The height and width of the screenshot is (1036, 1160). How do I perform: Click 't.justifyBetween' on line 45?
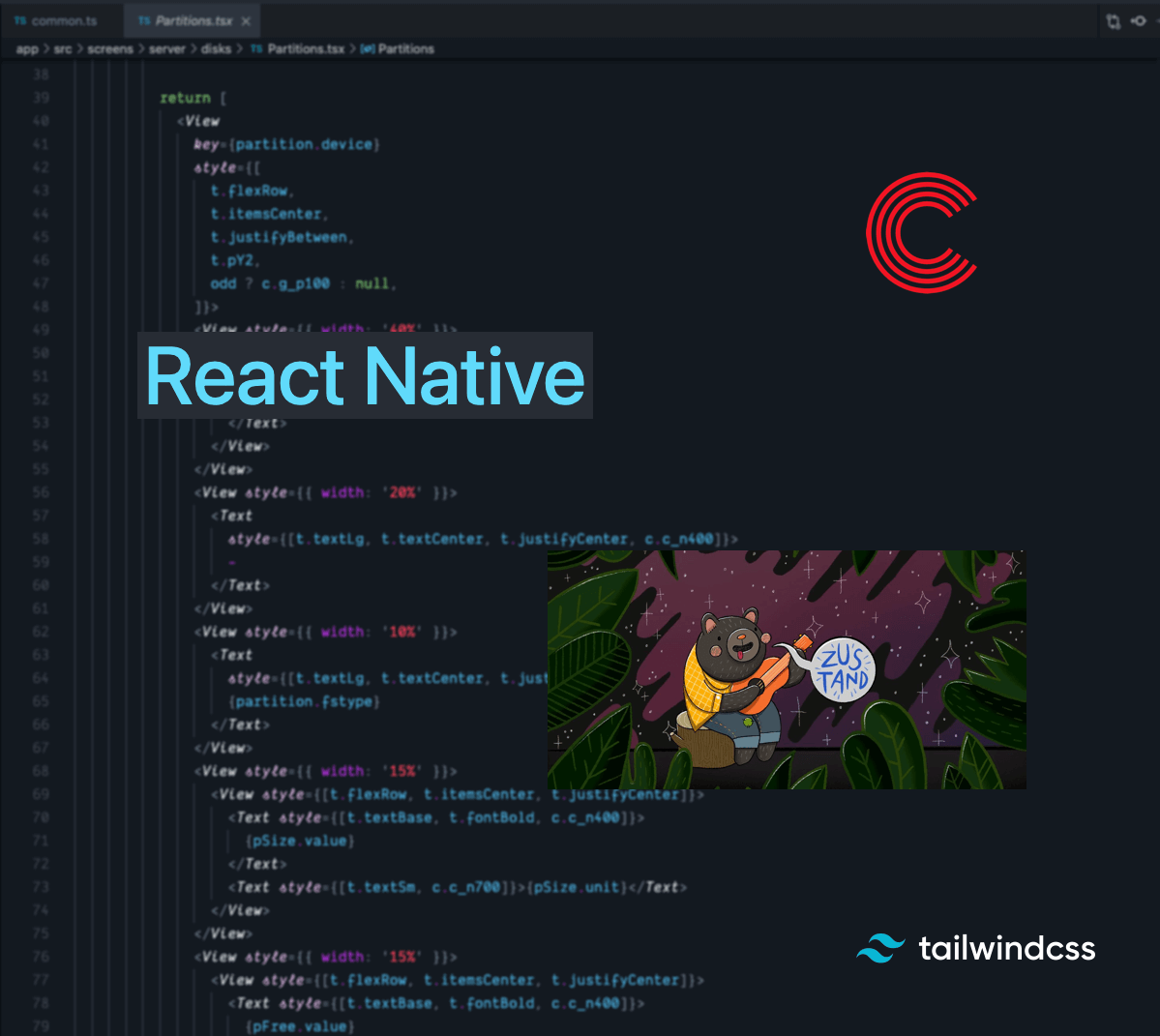pos(279,237)
